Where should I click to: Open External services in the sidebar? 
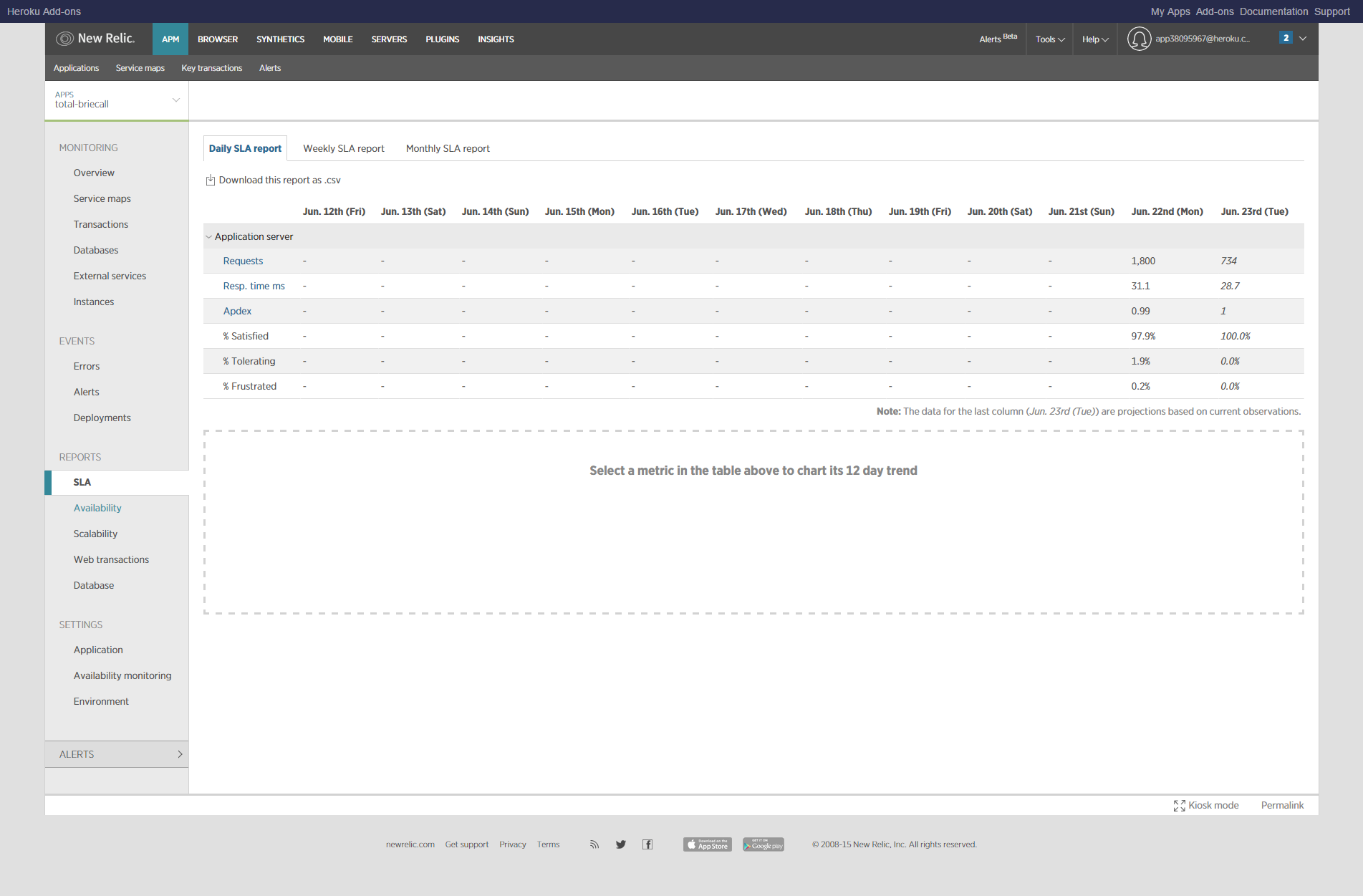tap(110, 276)
